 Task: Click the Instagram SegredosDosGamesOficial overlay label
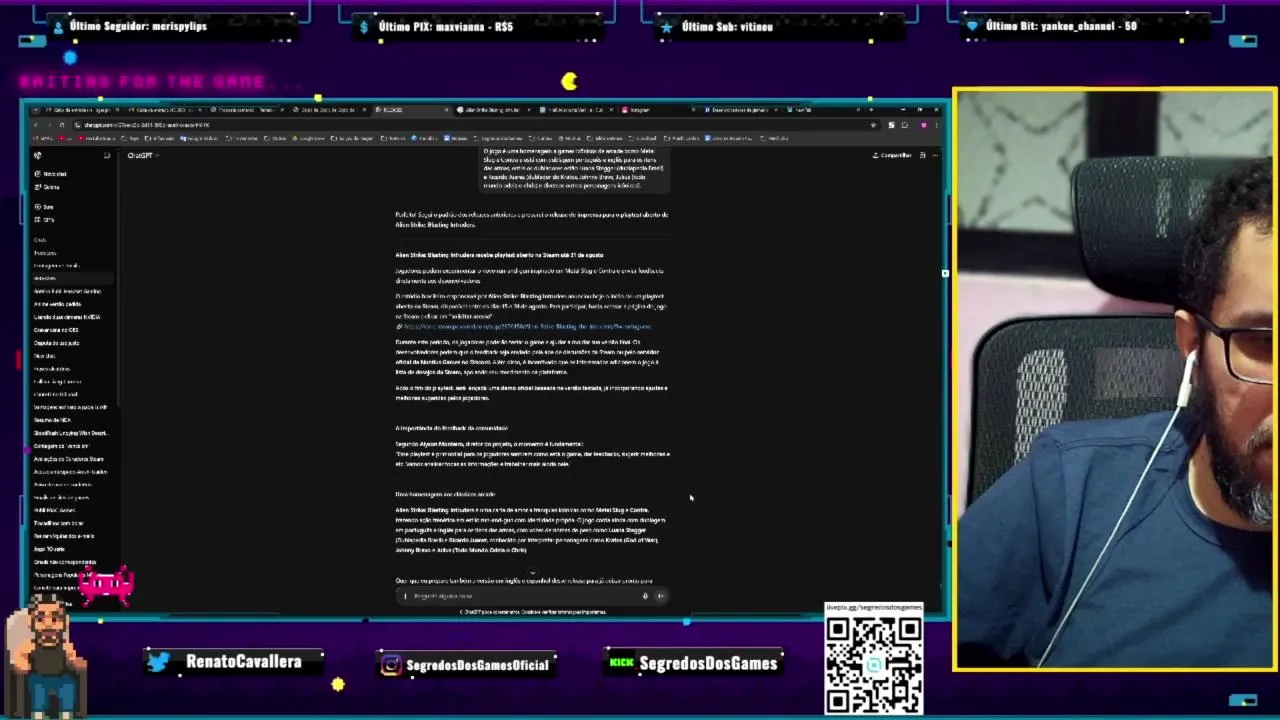(x=465, y=665)
